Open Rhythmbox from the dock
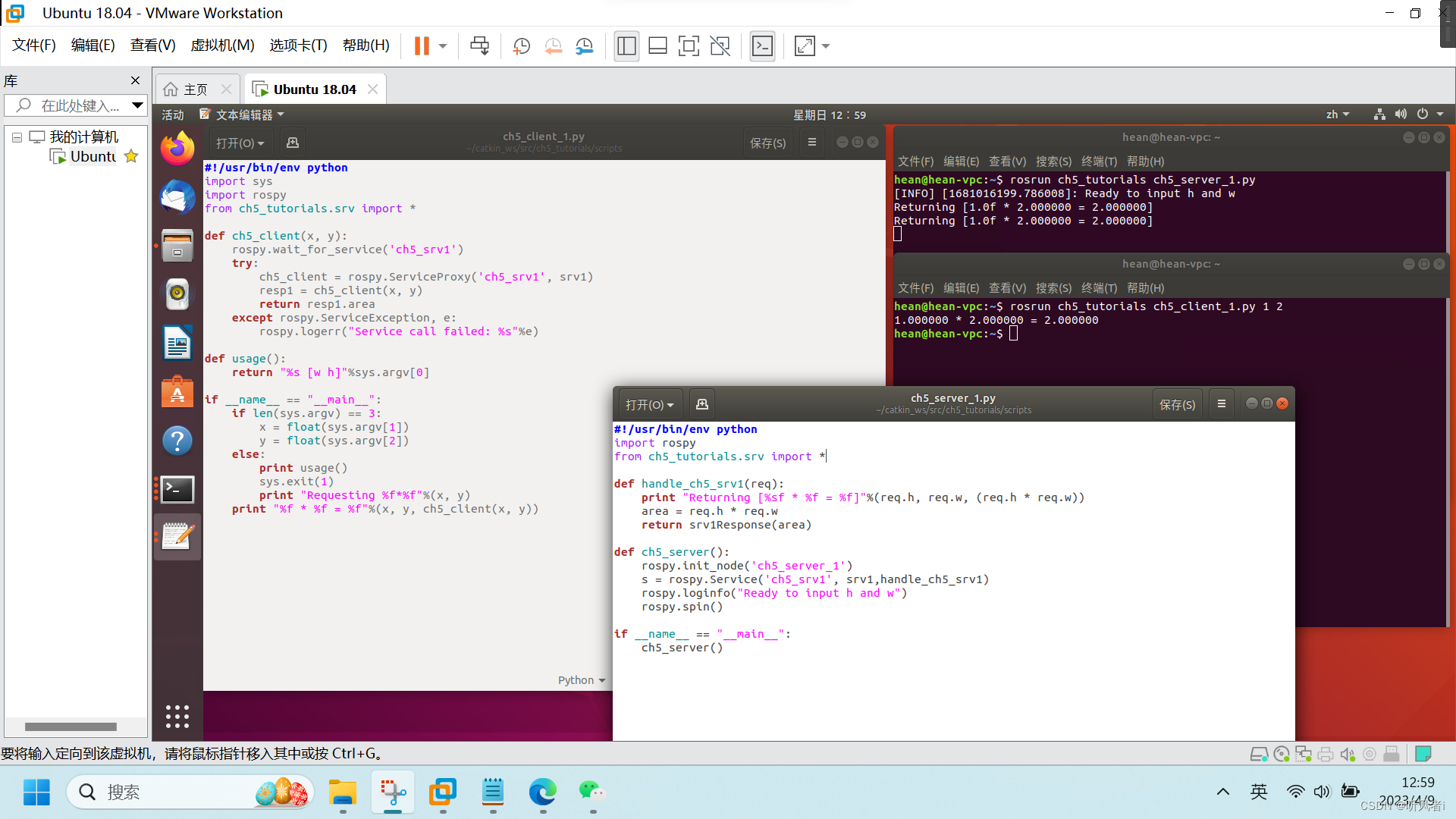 coord(177,294)
